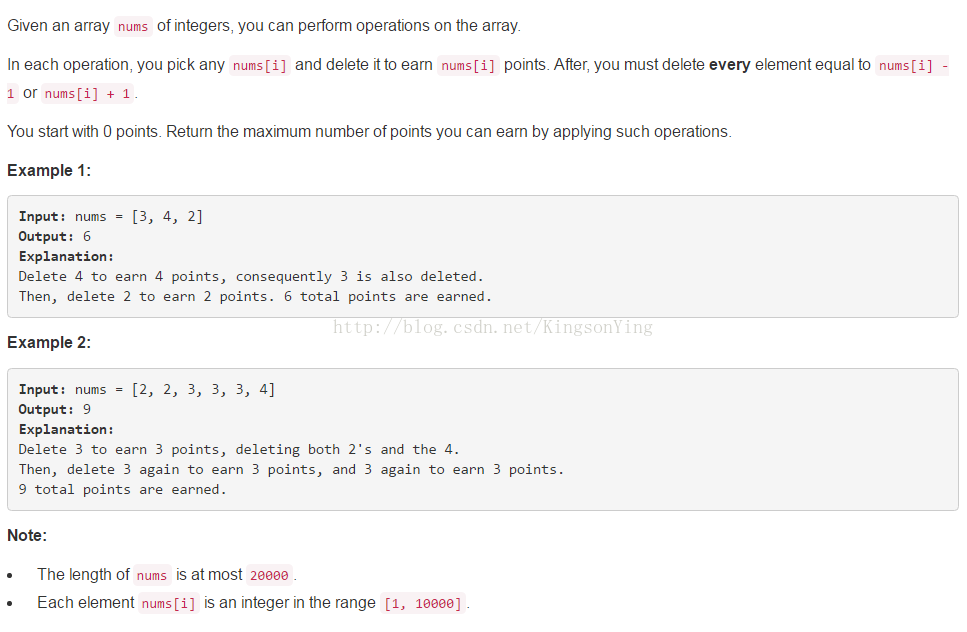Click the 'Explanation:' label in Example 1

[x=66, y=256]
